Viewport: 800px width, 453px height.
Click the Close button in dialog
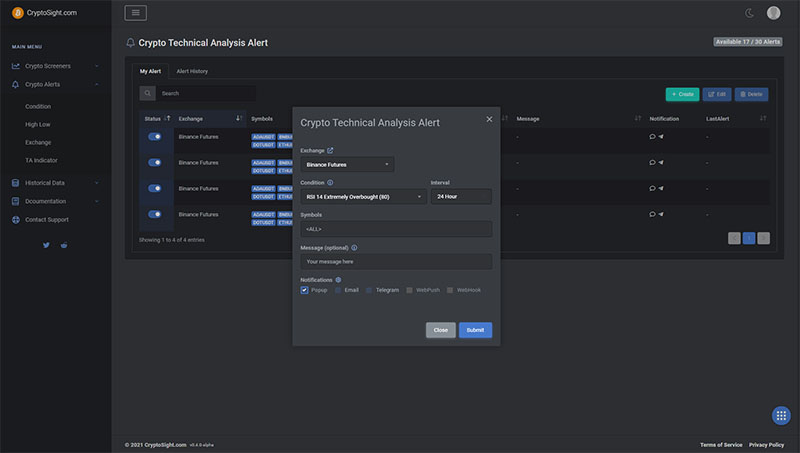pyautogui.click(x=440, y=330)
